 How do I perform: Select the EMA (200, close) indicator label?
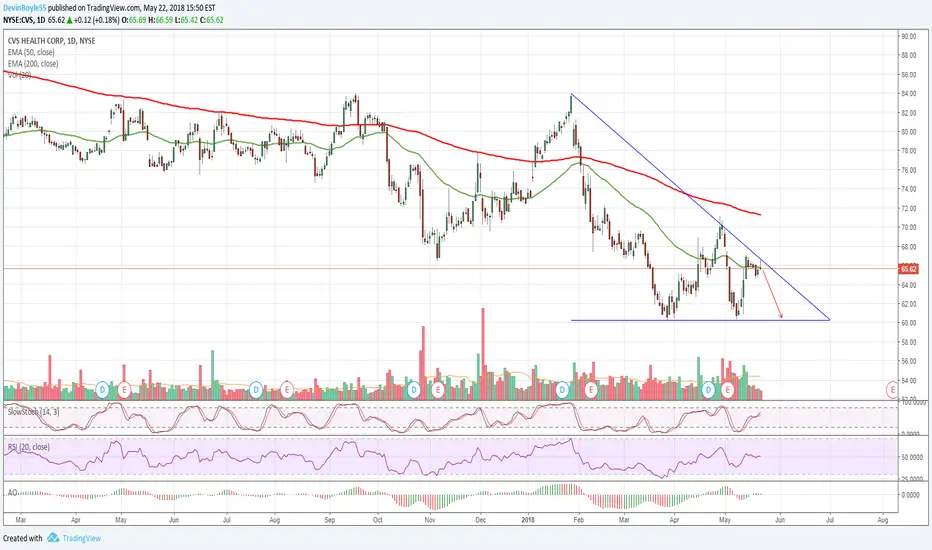[x=33, y=64]
